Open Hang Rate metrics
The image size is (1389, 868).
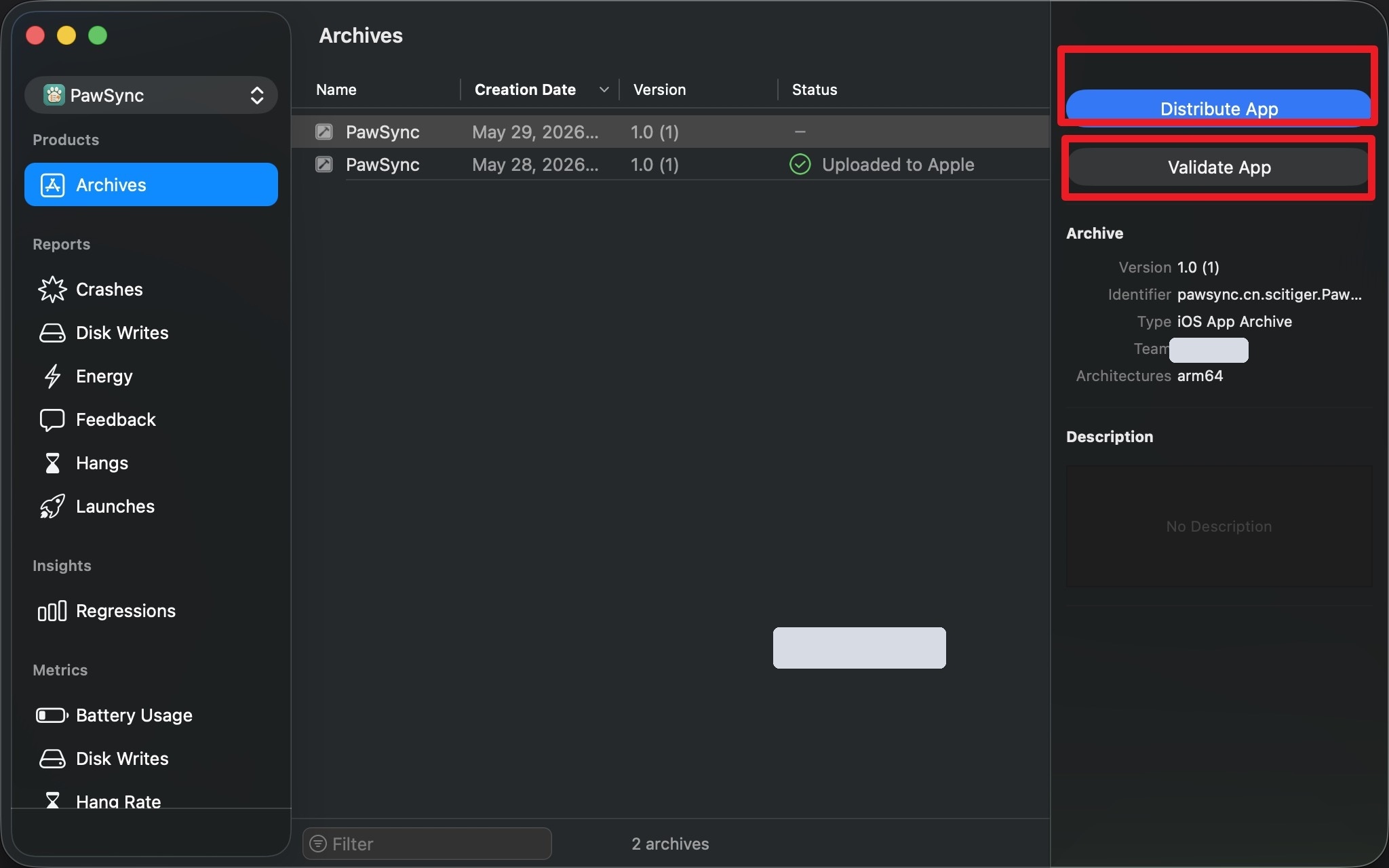click(x=119, y=801)
